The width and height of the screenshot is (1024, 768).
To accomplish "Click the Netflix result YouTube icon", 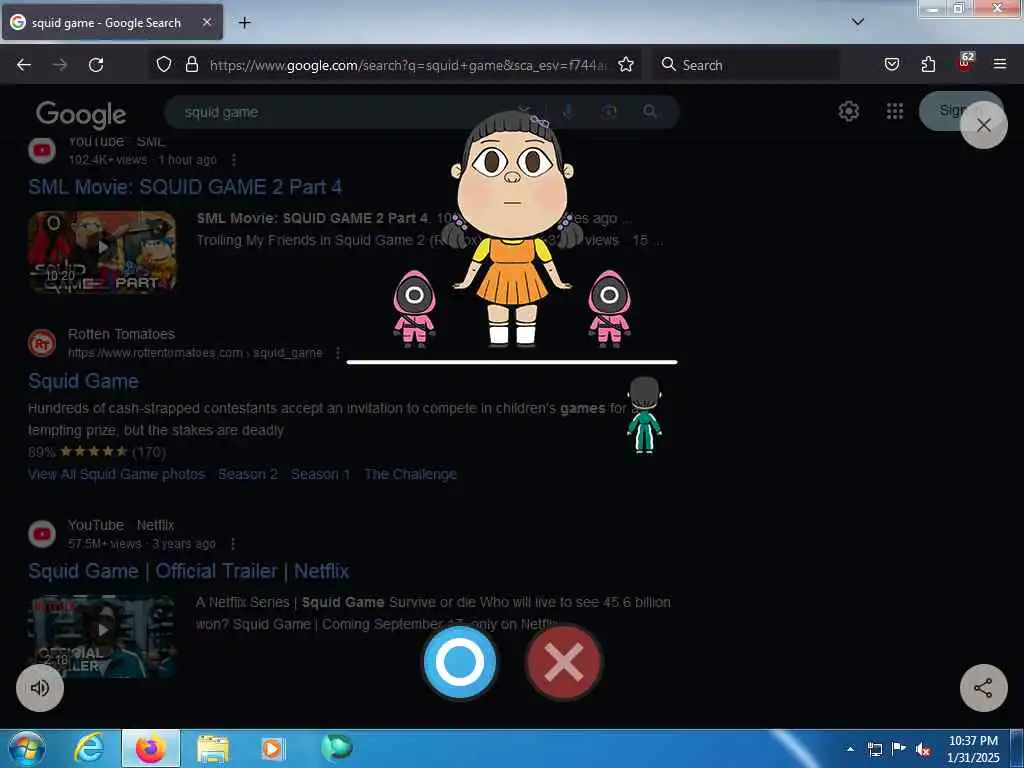I will pos(42,534).
